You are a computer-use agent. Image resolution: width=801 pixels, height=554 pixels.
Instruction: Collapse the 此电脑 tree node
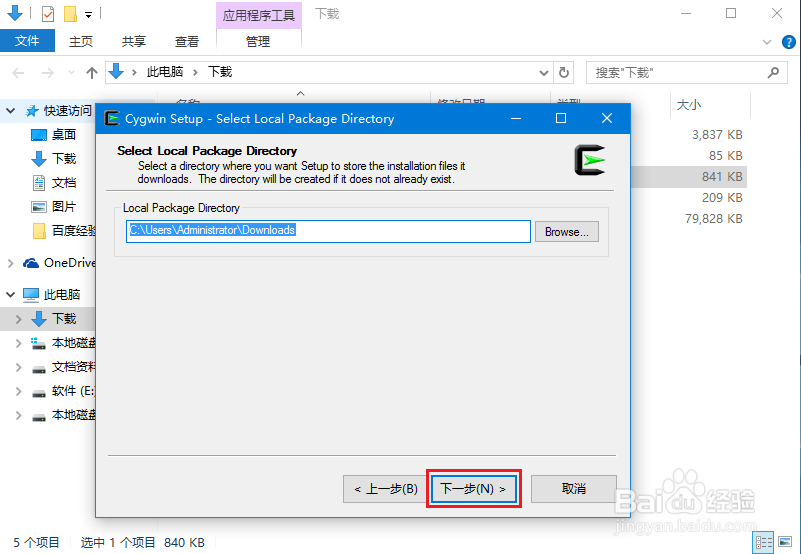coord(10,294)
